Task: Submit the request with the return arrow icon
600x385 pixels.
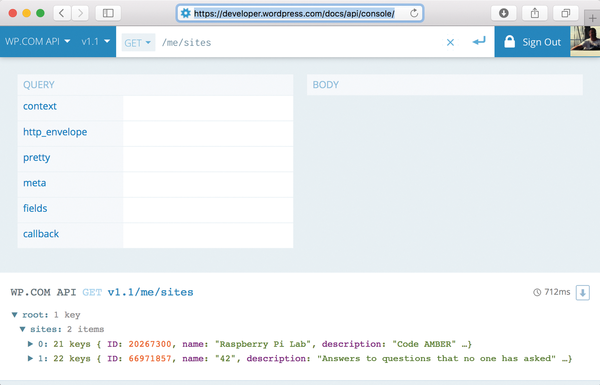Action: (479, 41)
